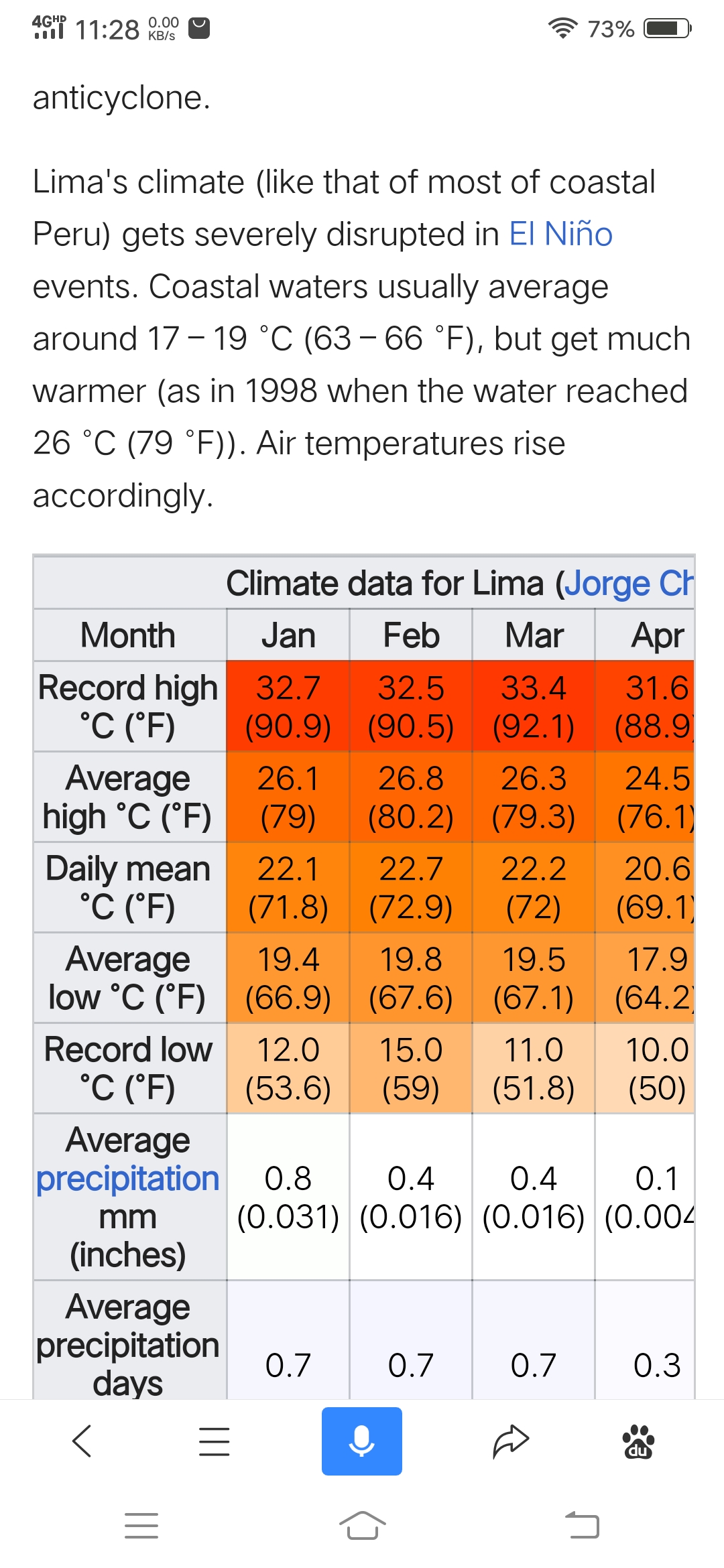Image resolution: width=724 pixels, height=1568 pixels.
Task: Open the El Niño link
Action: [x=560, y=235]
